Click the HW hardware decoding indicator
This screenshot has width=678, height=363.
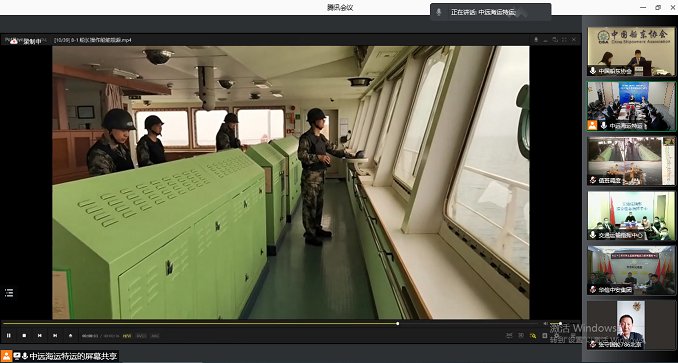coord(127,336)
